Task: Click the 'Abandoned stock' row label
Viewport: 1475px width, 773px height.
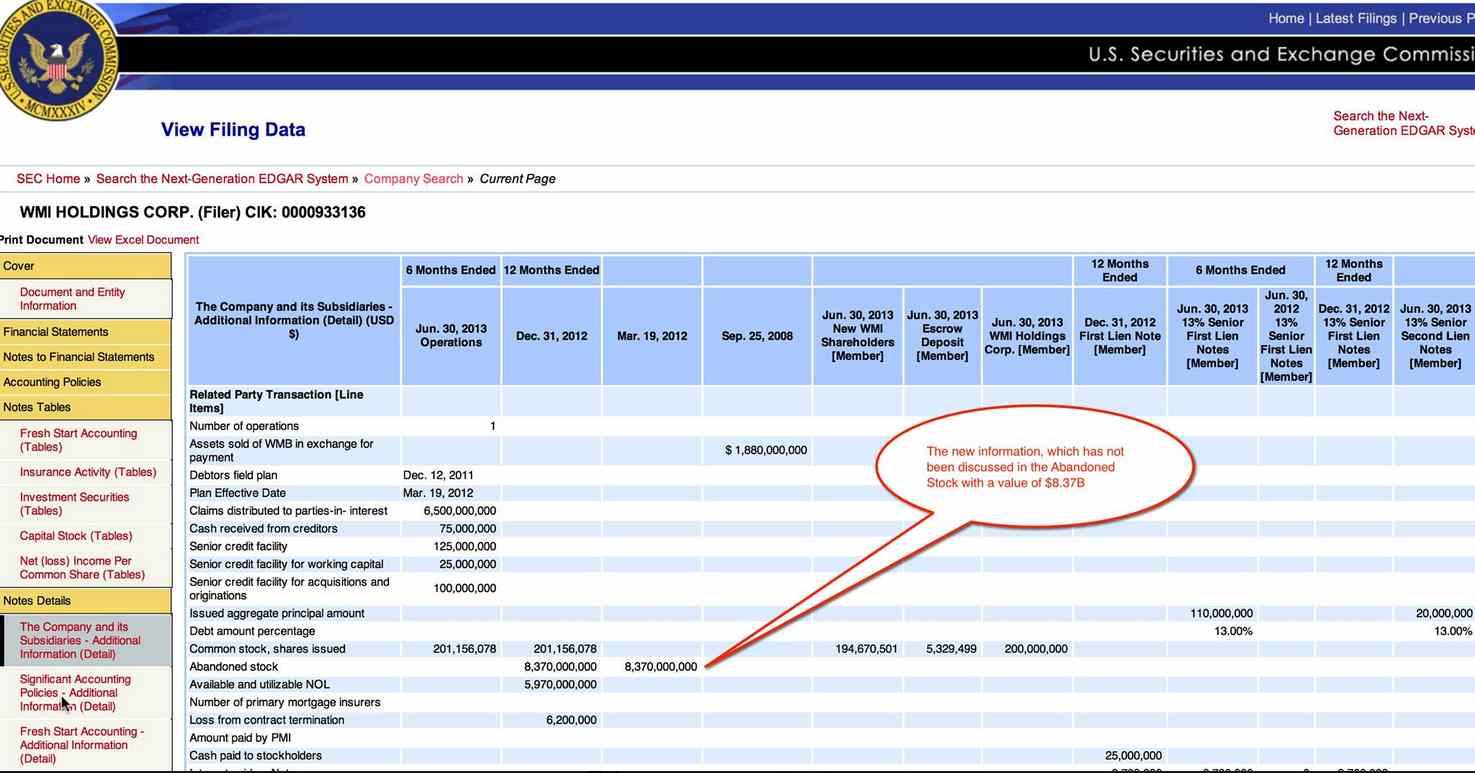Action: tap(234, 667)
